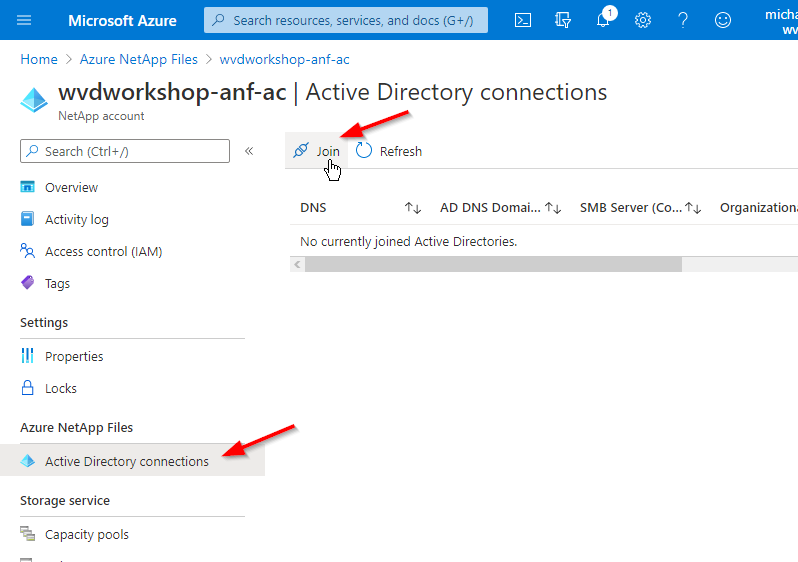Screen dimensions: 798x562
Task: Click inside the global search resources box
Action: [346, 20]
